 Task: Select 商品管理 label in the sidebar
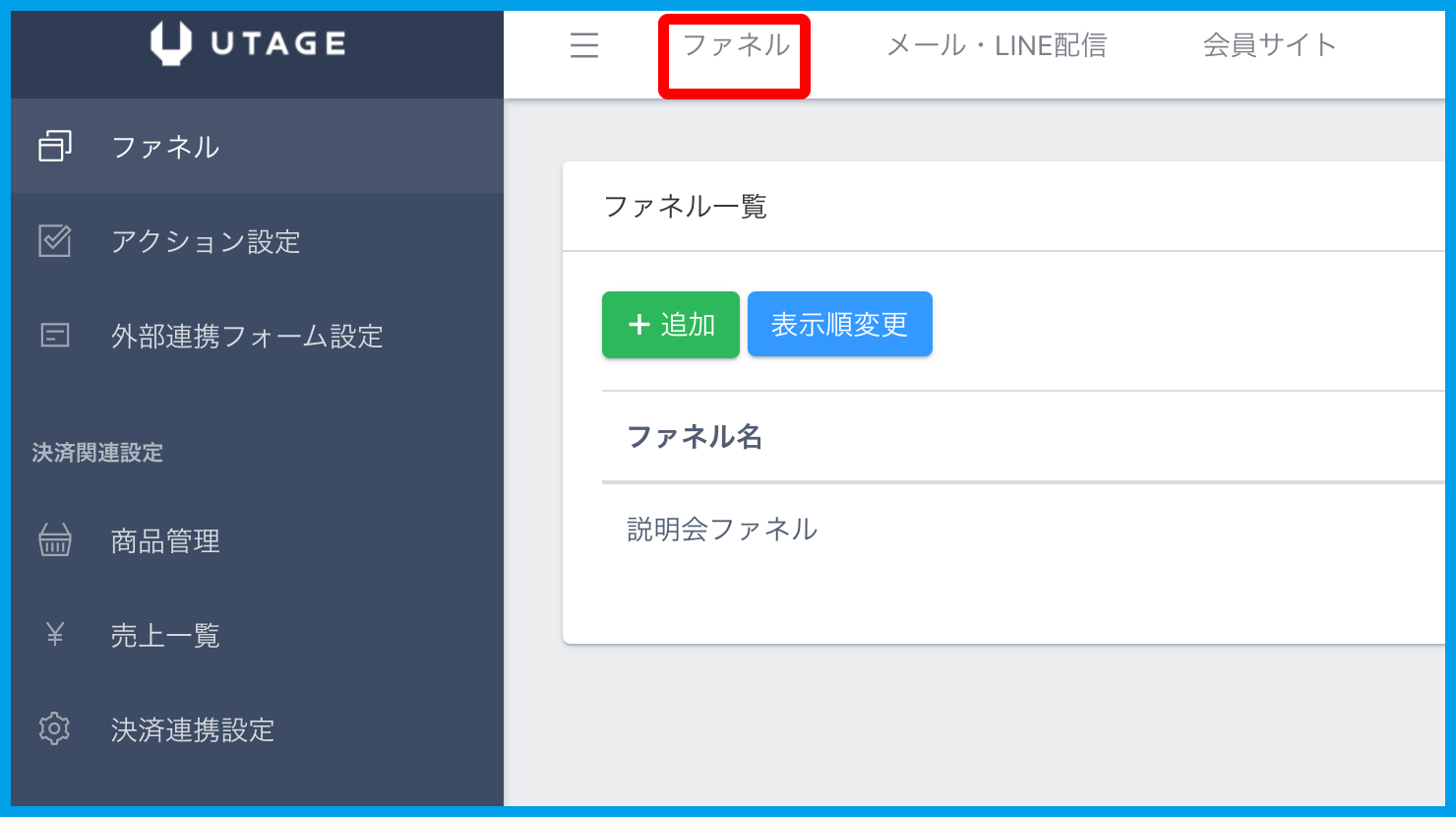[x=165, y=541]
